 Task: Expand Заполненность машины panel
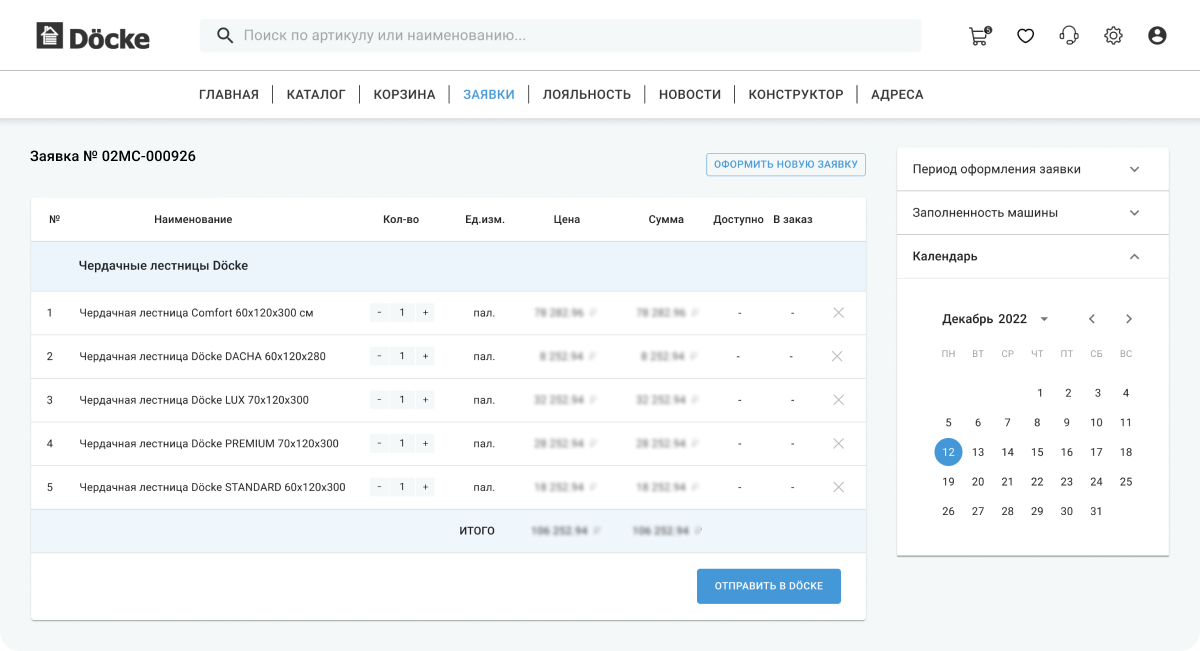1033,213
